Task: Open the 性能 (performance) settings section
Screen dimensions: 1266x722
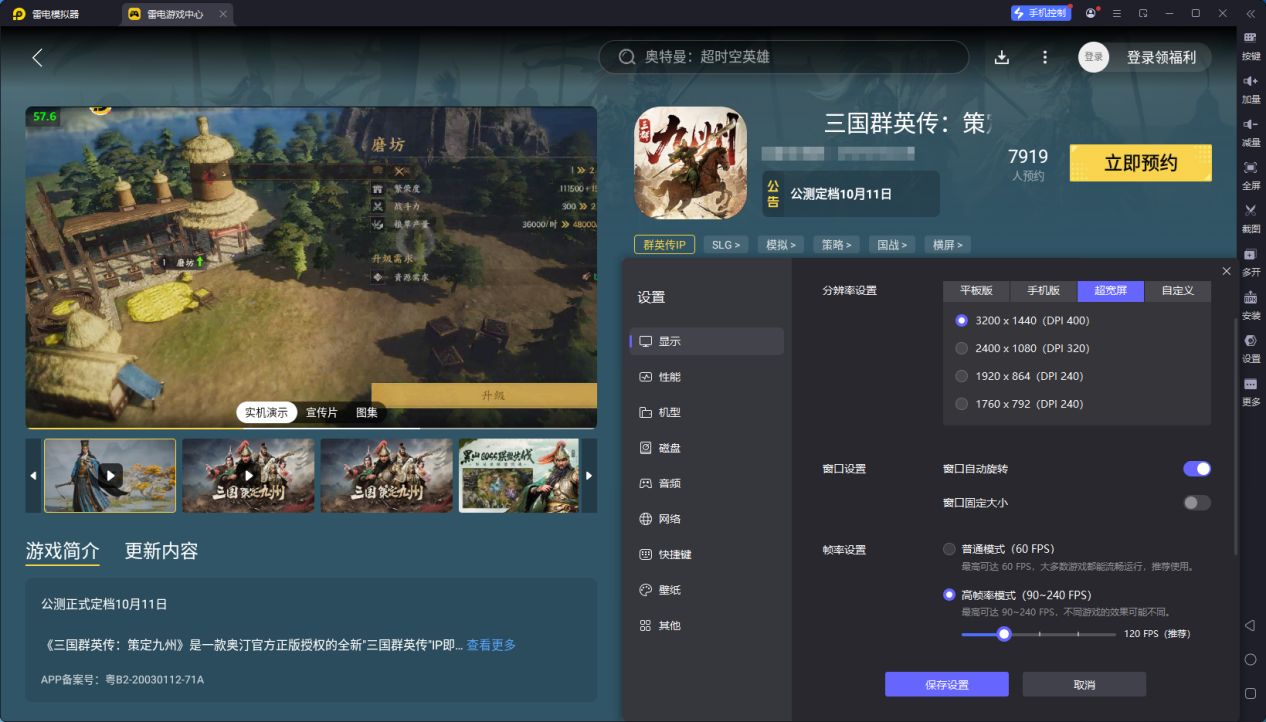Action: 669,377
